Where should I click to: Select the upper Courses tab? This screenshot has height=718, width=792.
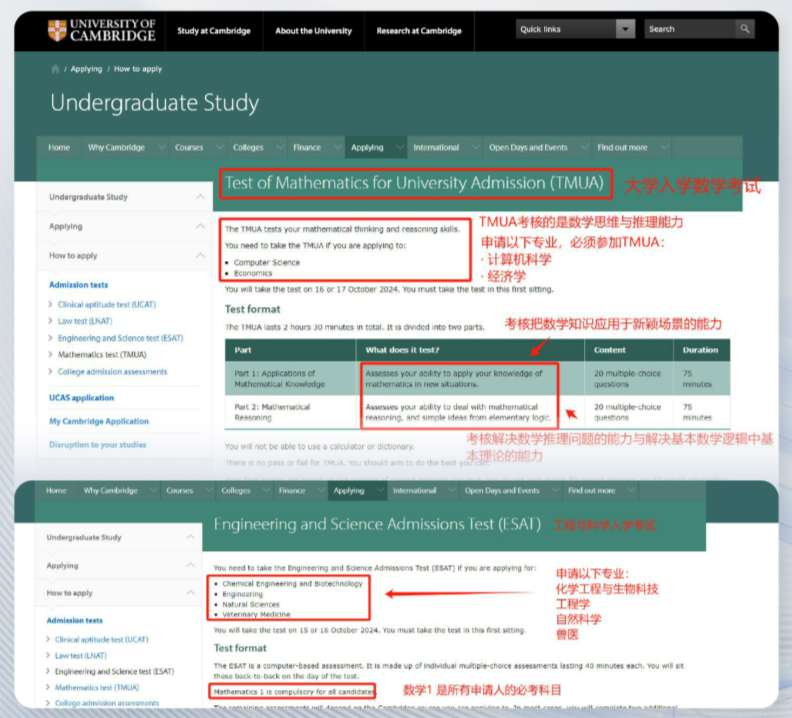189,147
